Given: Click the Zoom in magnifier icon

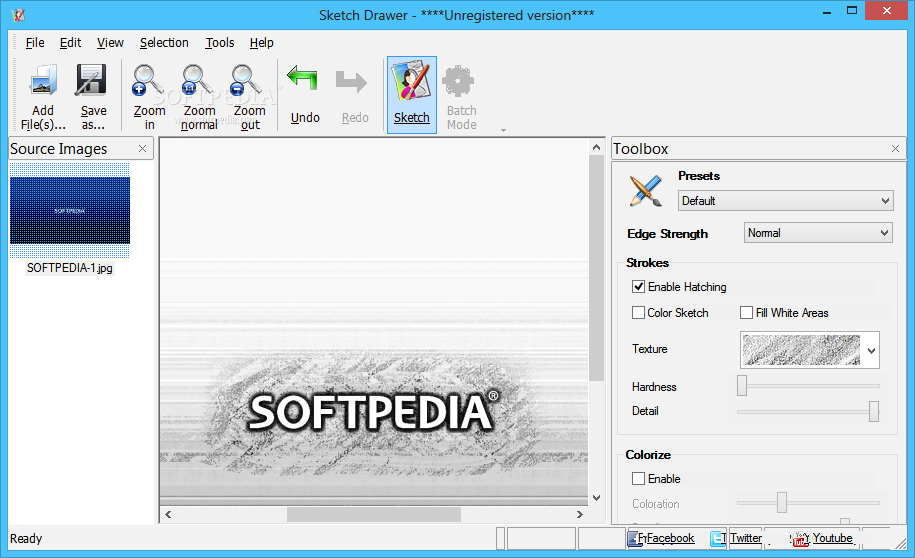Looking at the screenshot, I should coord(148,80).
